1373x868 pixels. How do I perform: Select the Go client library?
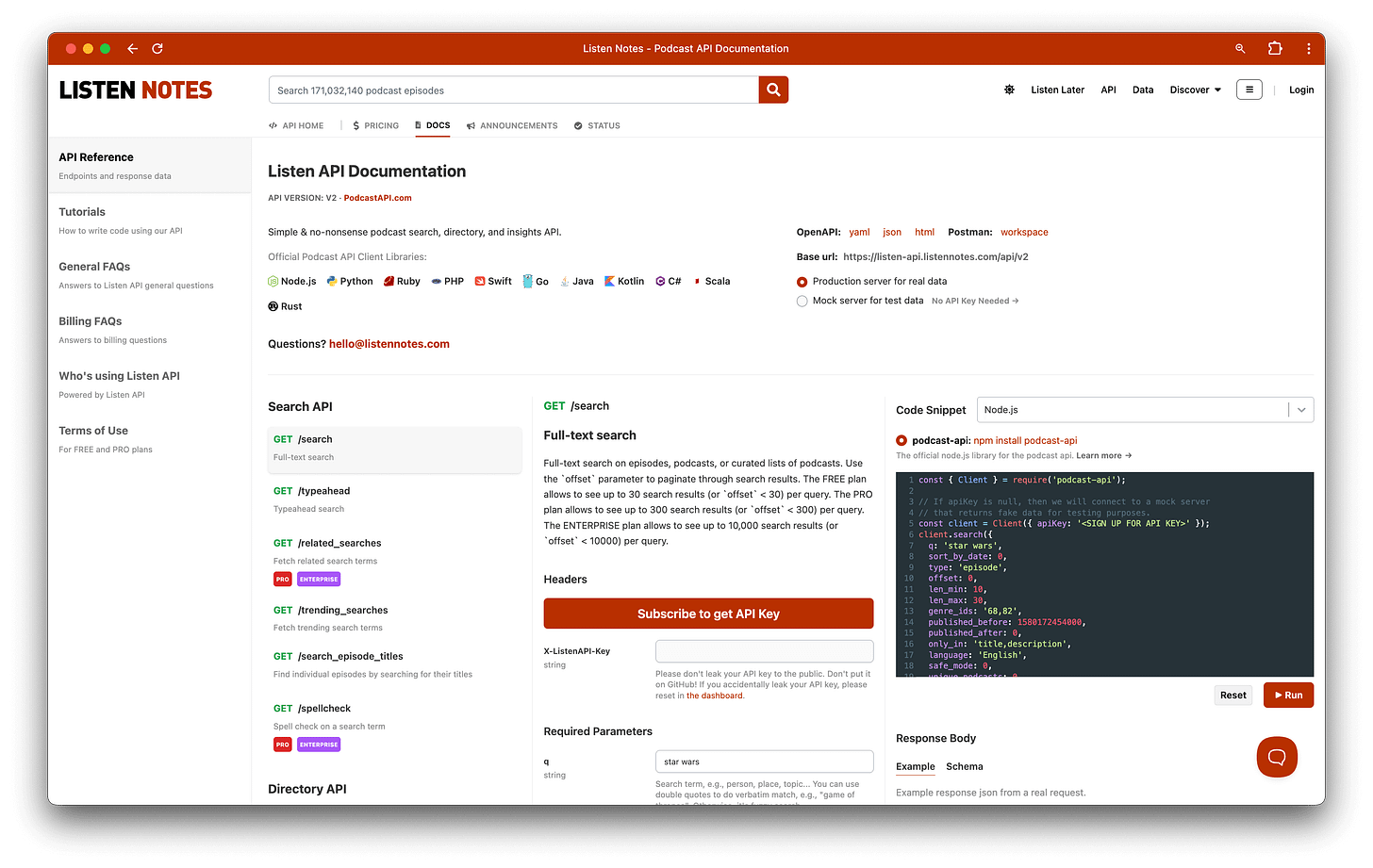point(536,281)
